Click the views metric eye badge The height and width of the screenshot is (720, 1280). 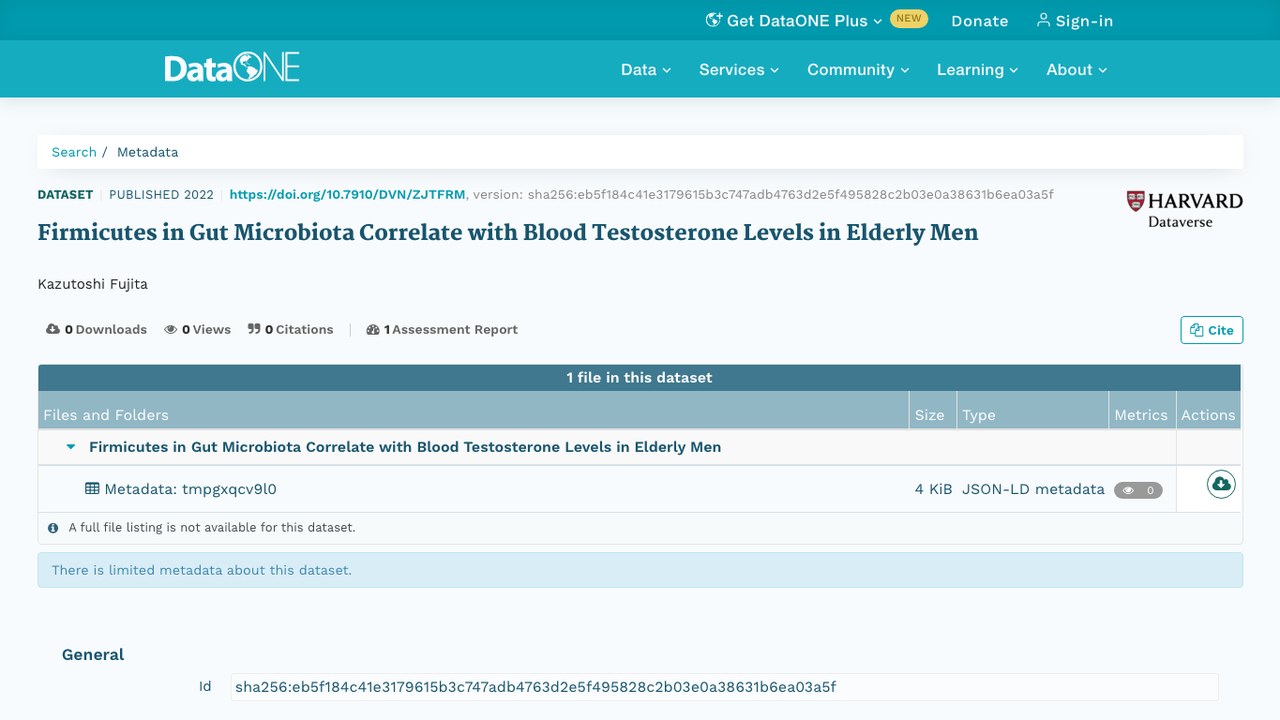point(1138,490)
